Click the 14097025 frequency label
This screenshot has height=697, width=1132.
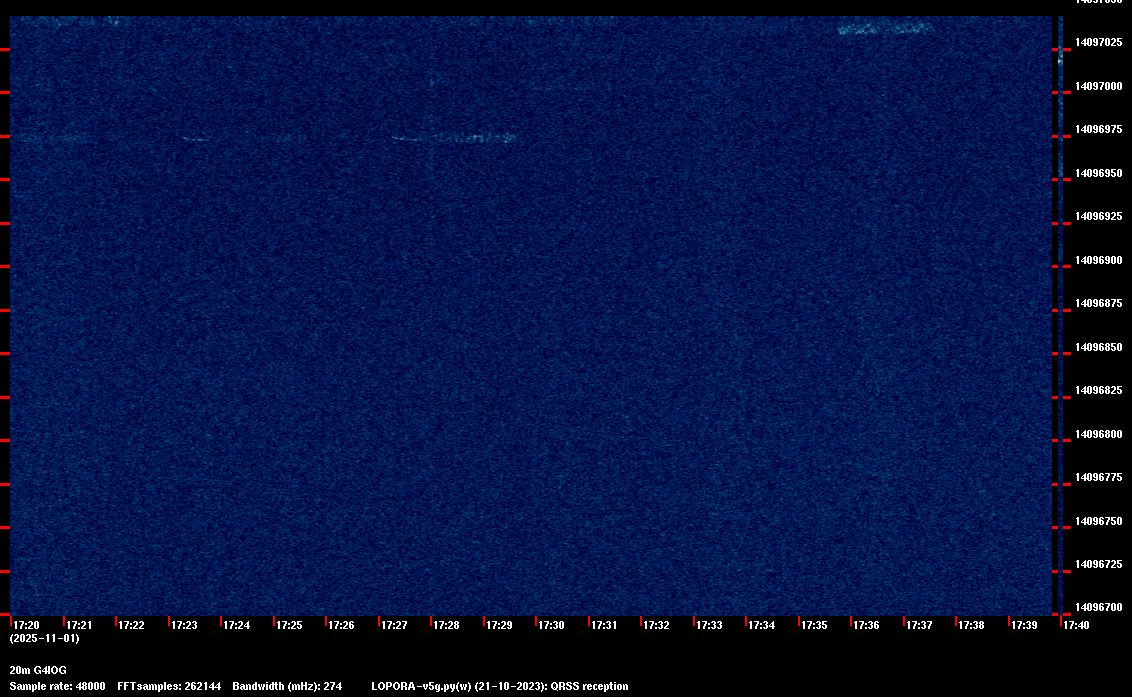(x=1099, y=43)
